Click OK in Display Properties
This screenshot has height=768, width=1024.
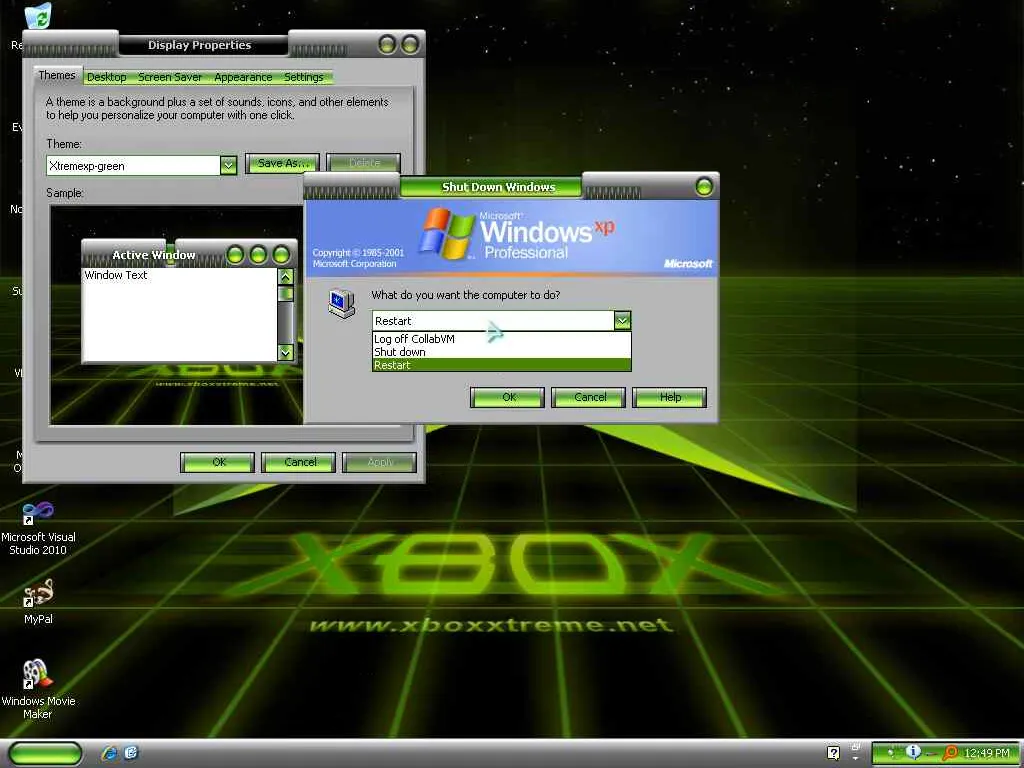click(x=218, y=462)
